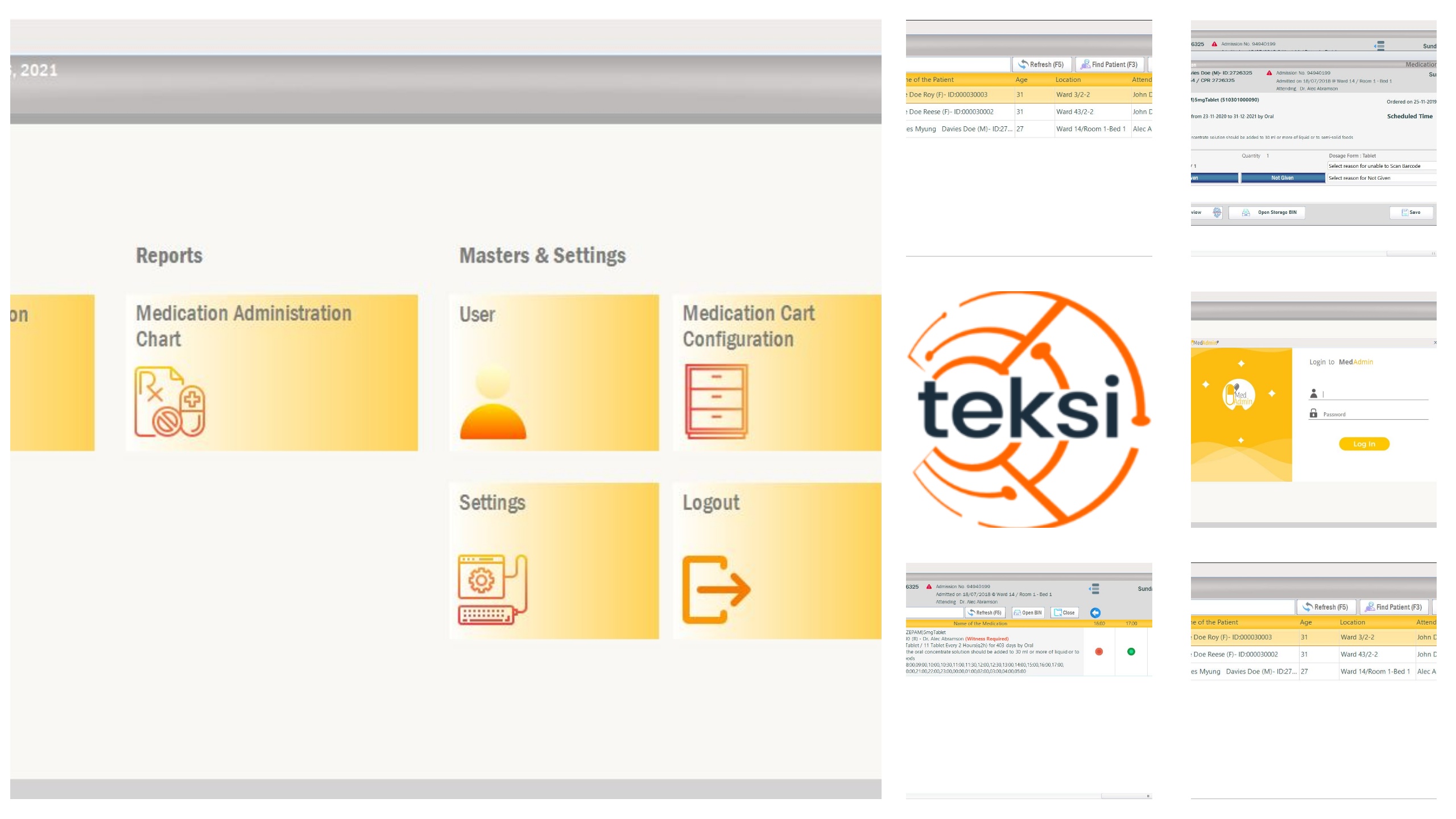The width and height of the screenshot is (1456, 819).
Task: Click the Name of the Medication header
Action: click(980, 624)
